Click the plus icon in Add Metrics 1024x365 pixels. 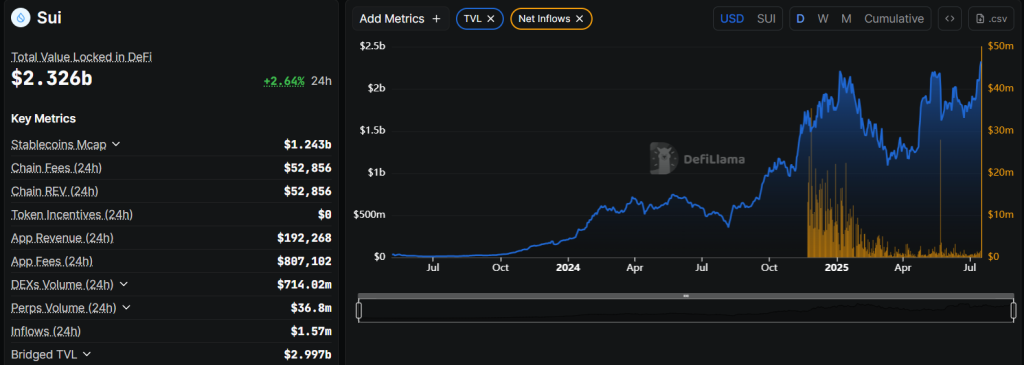[436, 19]
